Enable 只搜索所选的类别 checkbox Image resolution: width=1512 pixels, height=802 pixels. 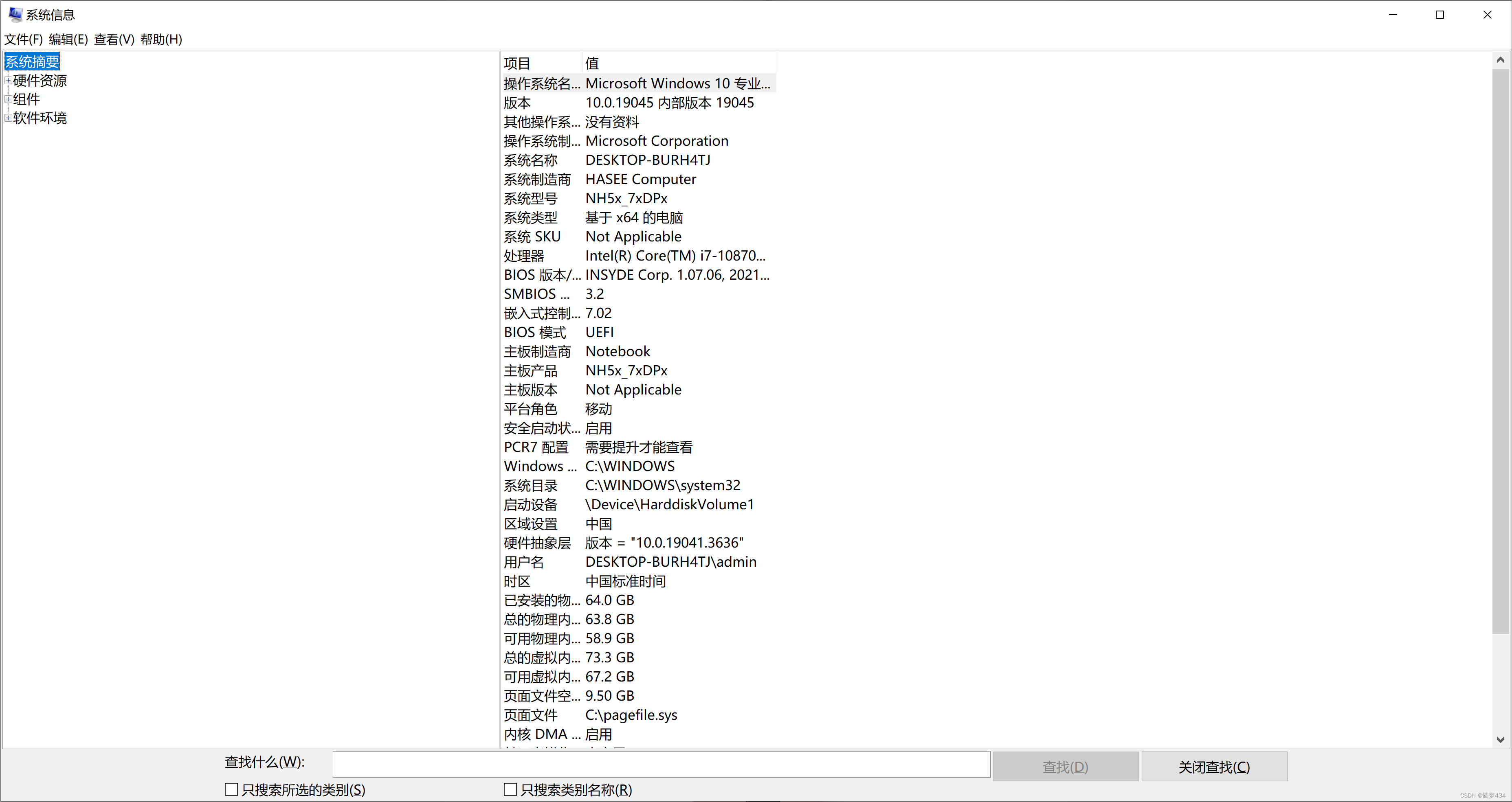point(231,790)
